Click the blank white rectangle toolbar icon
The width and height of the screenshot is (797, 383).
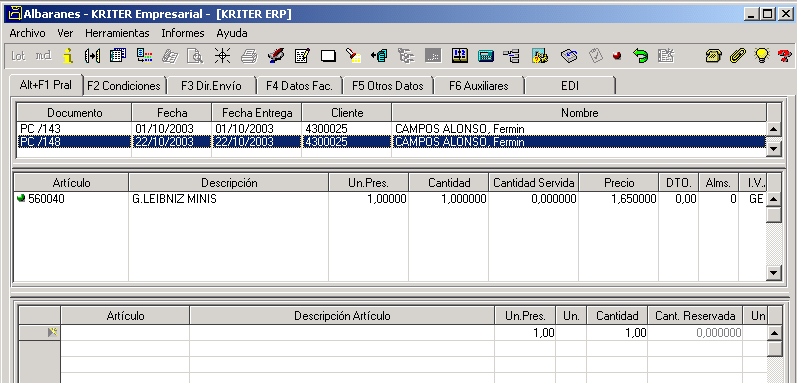click(328, 56)
